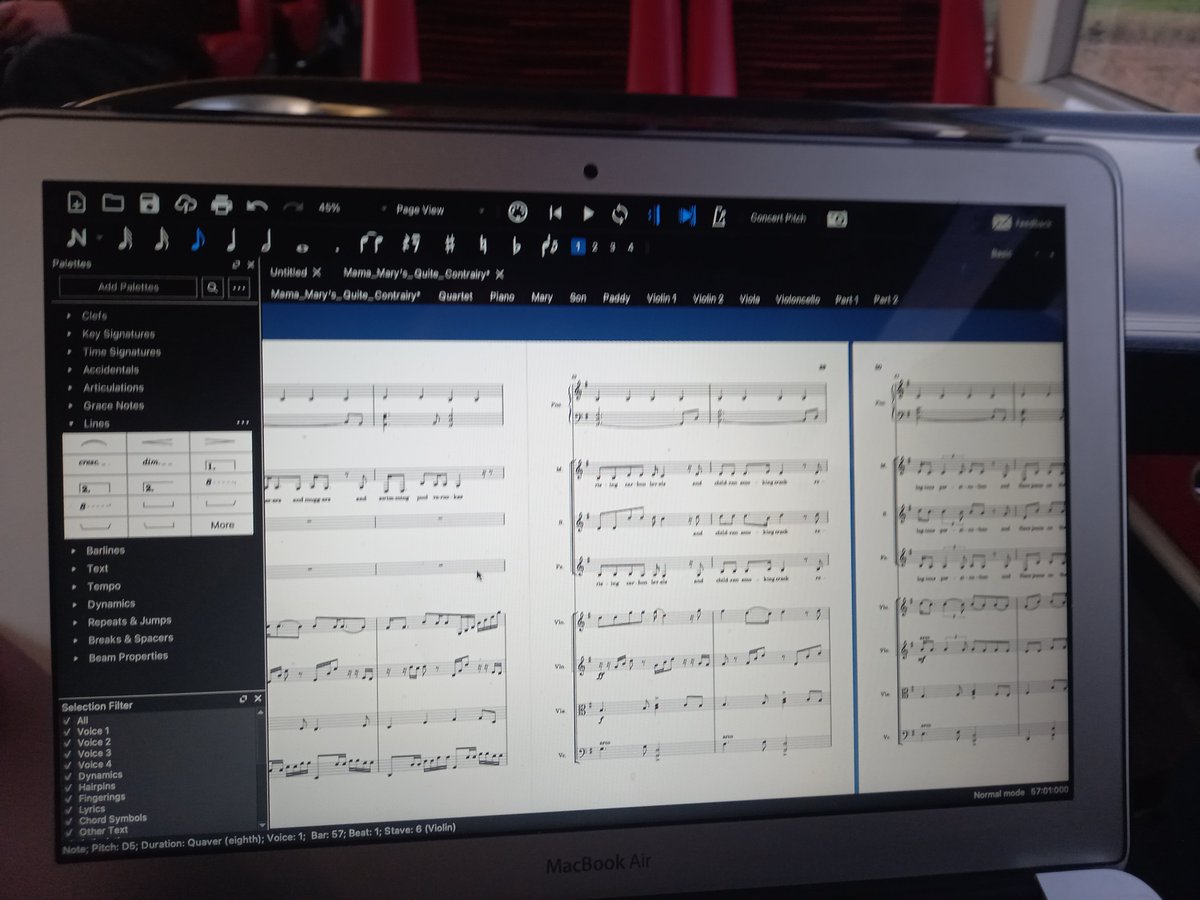Start playback with the play button

[588, 213]
